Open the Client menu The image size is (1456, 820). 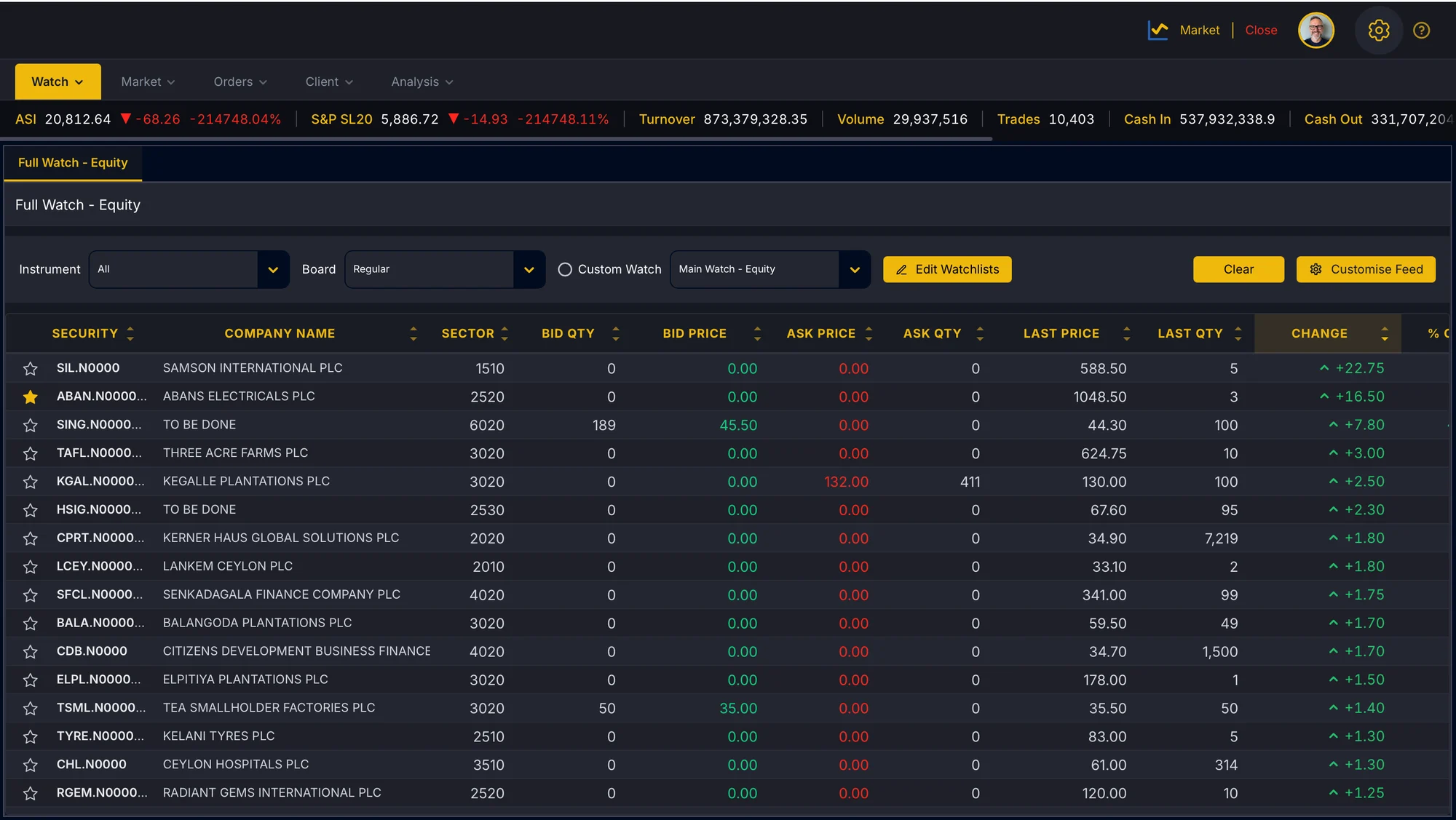(x=329, y=81)
